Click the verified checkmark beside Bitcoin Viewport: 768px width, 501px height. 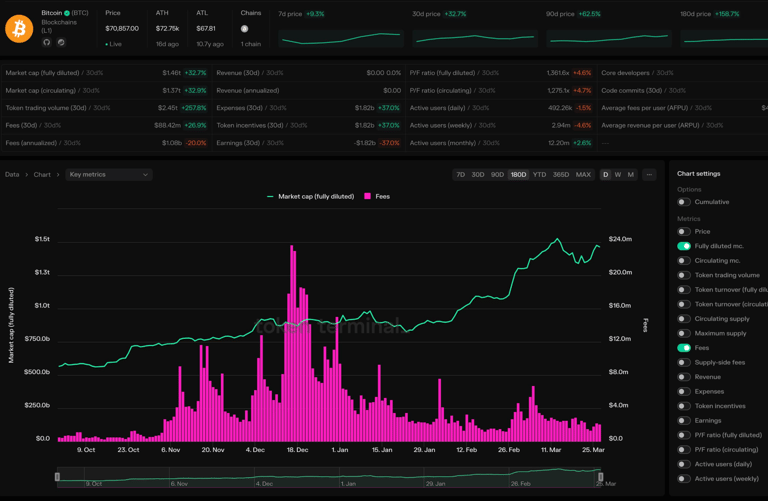[67, 13]
